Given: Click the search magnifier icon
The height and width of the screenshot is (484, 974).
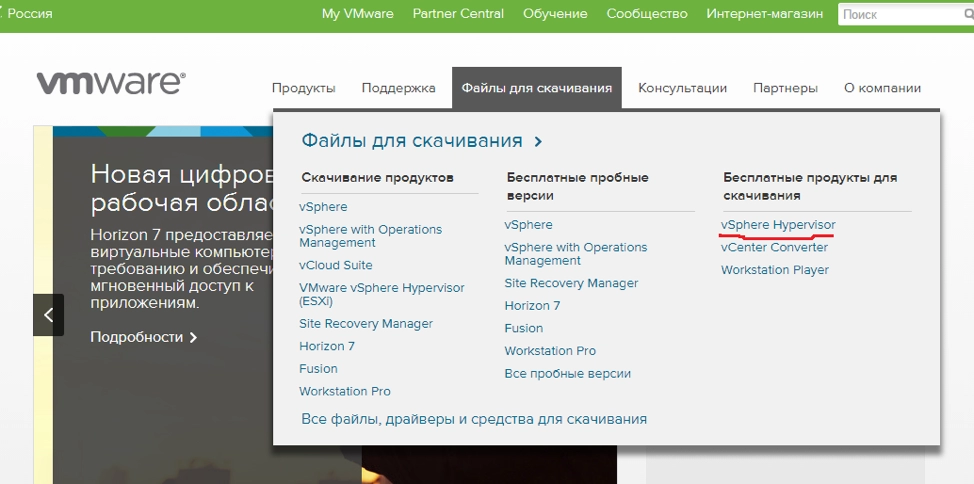Looking at the screenshot, I should (968, 14).
